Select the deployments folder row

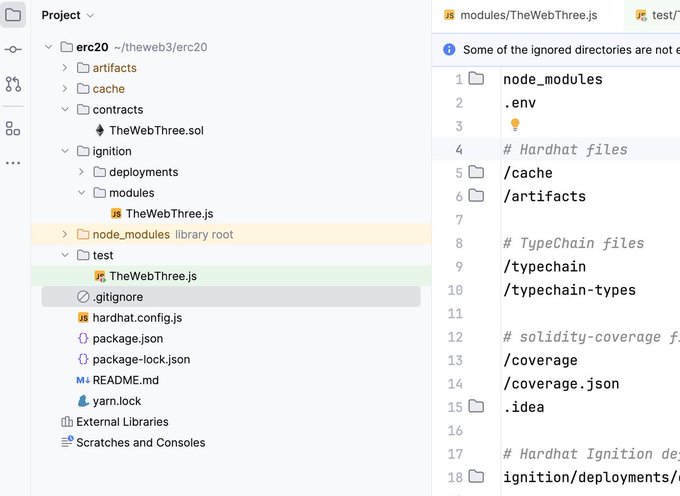[x=144, y=172]
